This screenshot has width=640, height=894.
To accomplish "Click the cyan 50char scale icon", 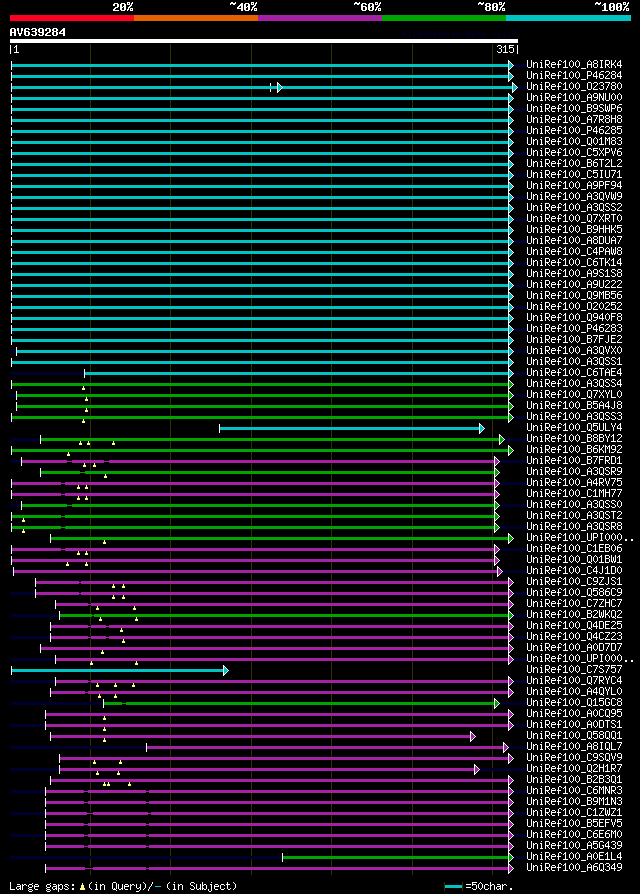I will (454, 887).
